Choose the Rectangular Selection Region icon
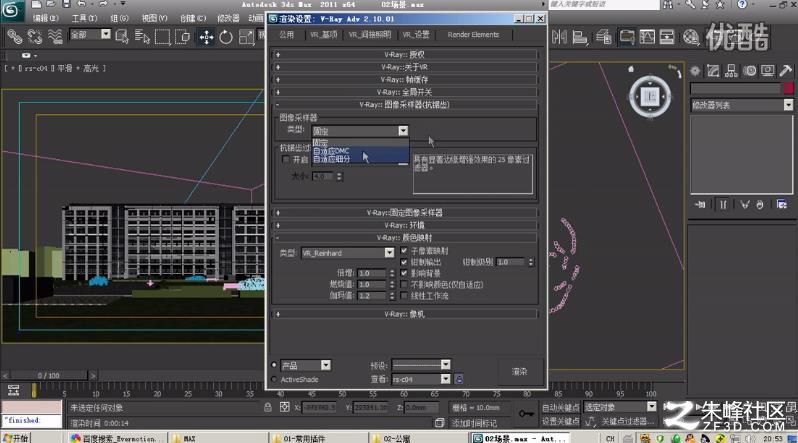 click(162, 37)
